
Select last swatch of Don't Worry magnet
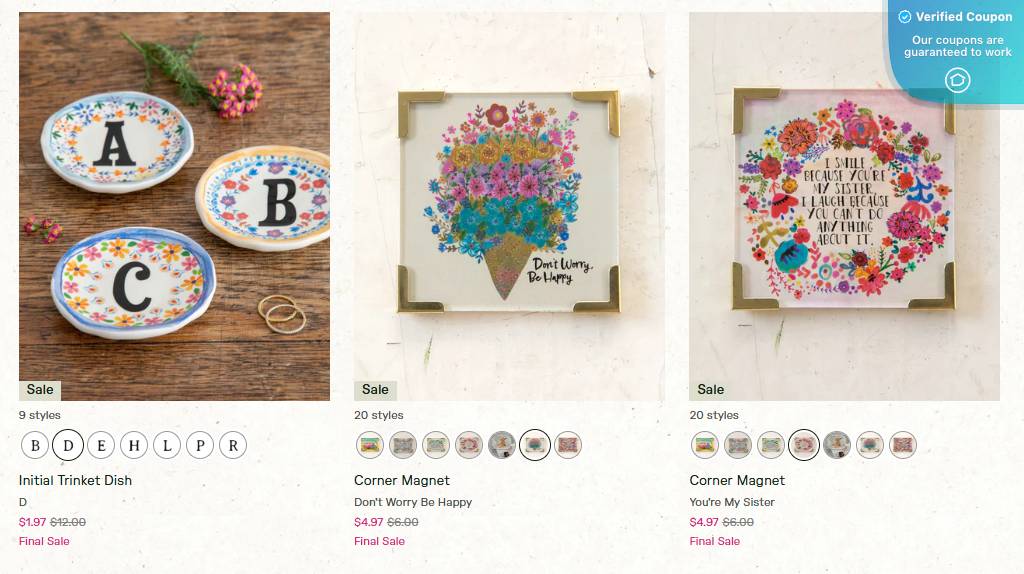[x=568, y=445]
